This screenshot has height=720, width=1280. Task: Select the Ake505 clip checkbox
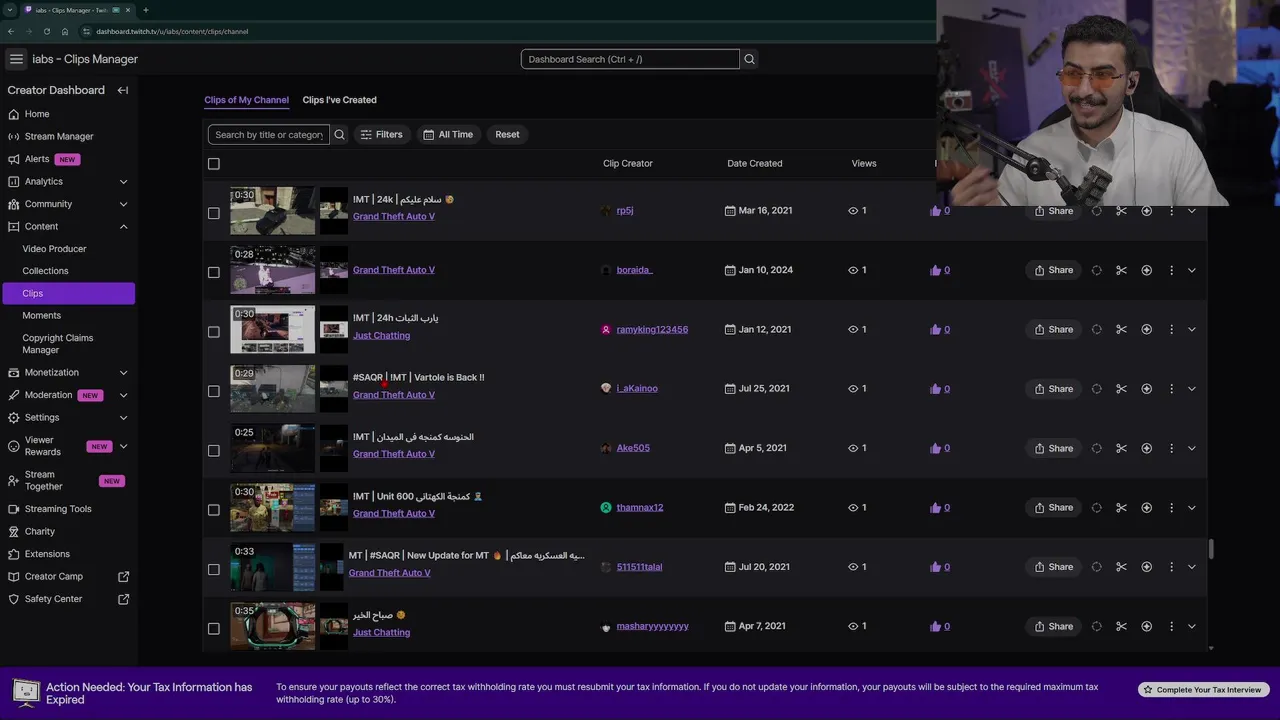[213, 450]
